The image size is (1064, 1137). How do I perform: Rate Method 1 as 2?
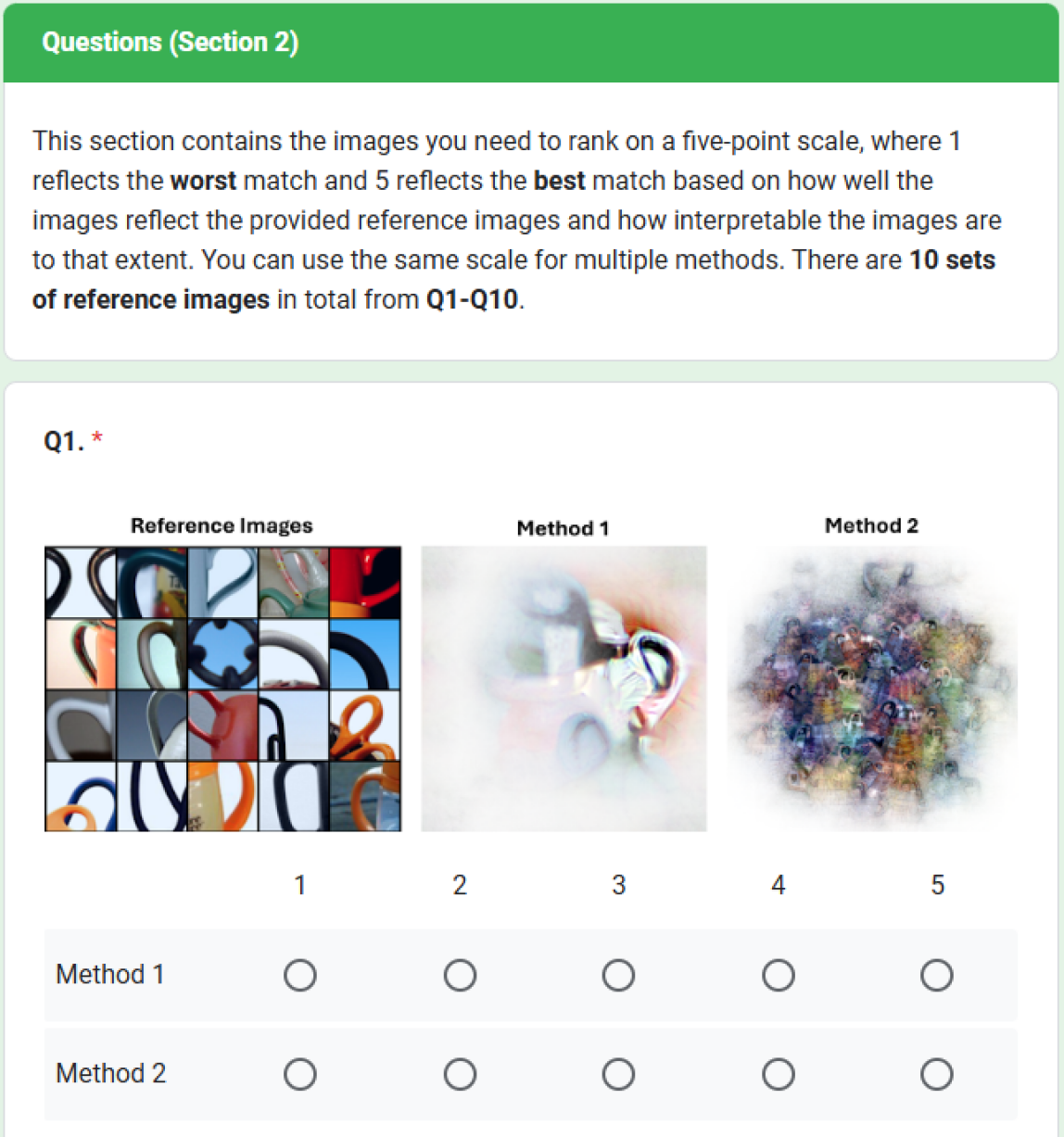tap(460, 975)
